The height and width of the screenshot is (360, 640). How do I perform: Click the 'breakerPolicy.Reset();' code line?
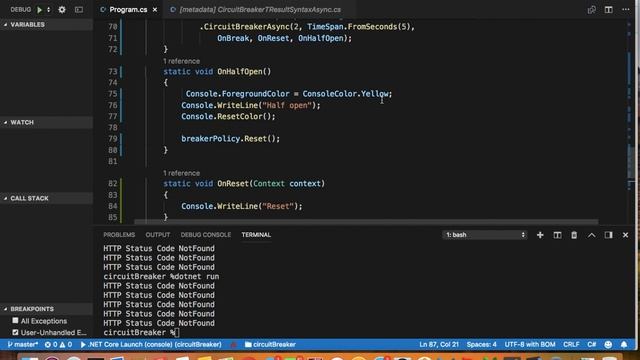pos(231,139)
